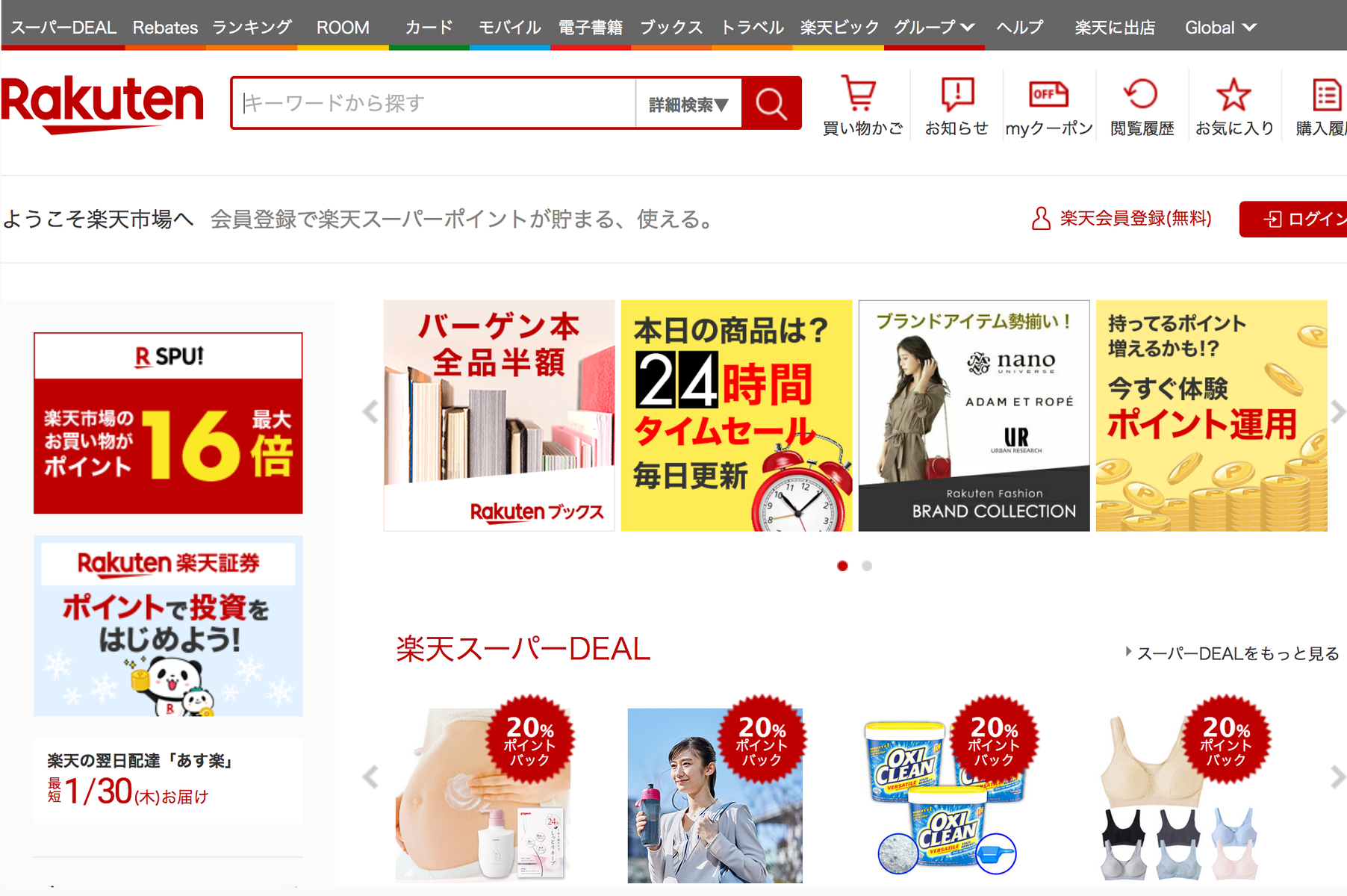The height and width of the screenshot is (896, 1347).
Task: Click スーパーDEALをもっと見る link
Action: [1238, 653]
